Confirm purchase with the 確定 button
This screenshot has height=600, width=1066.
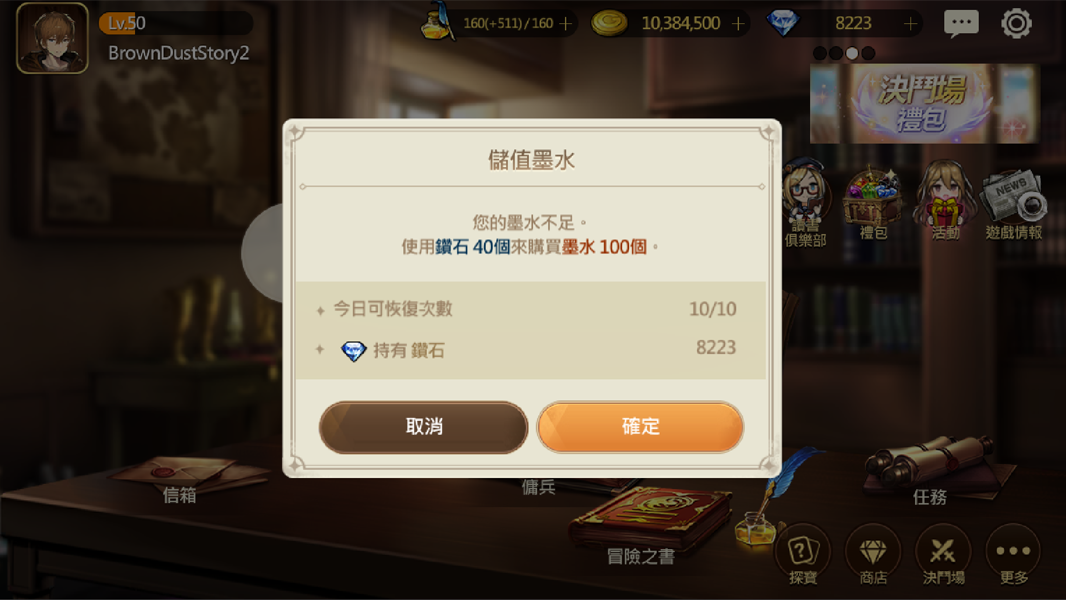(640, 427)
